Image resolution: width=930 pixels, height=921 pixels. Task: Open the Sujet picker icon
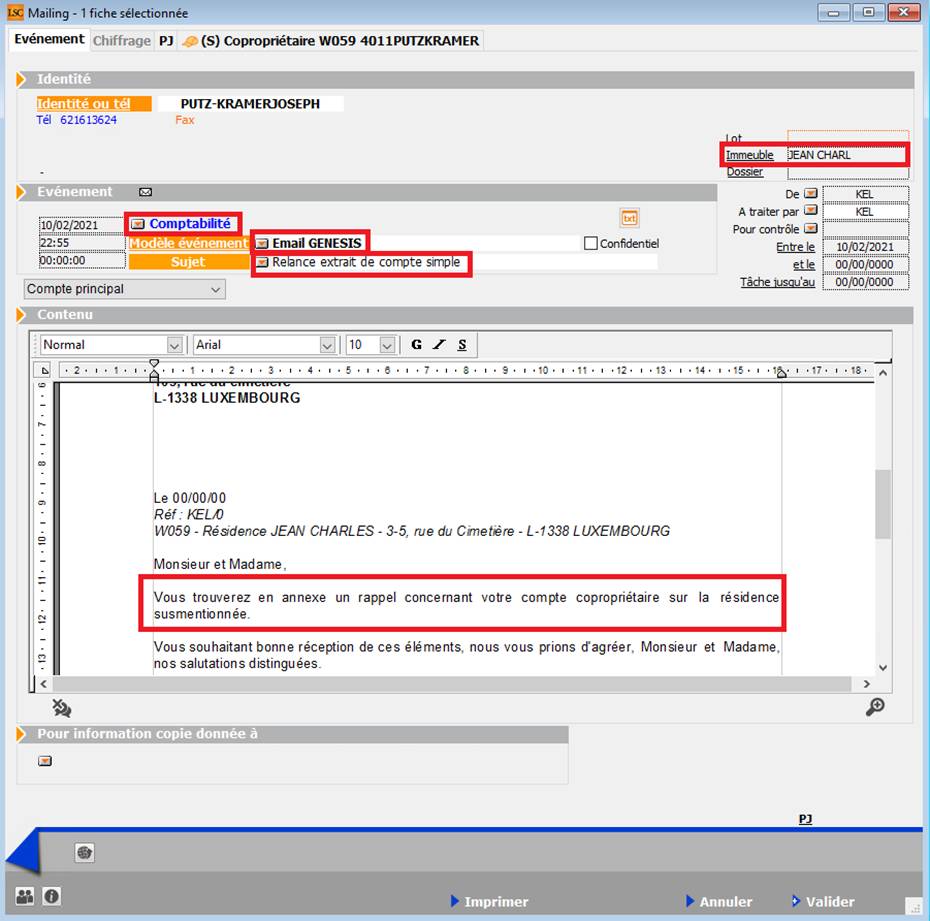262,262
